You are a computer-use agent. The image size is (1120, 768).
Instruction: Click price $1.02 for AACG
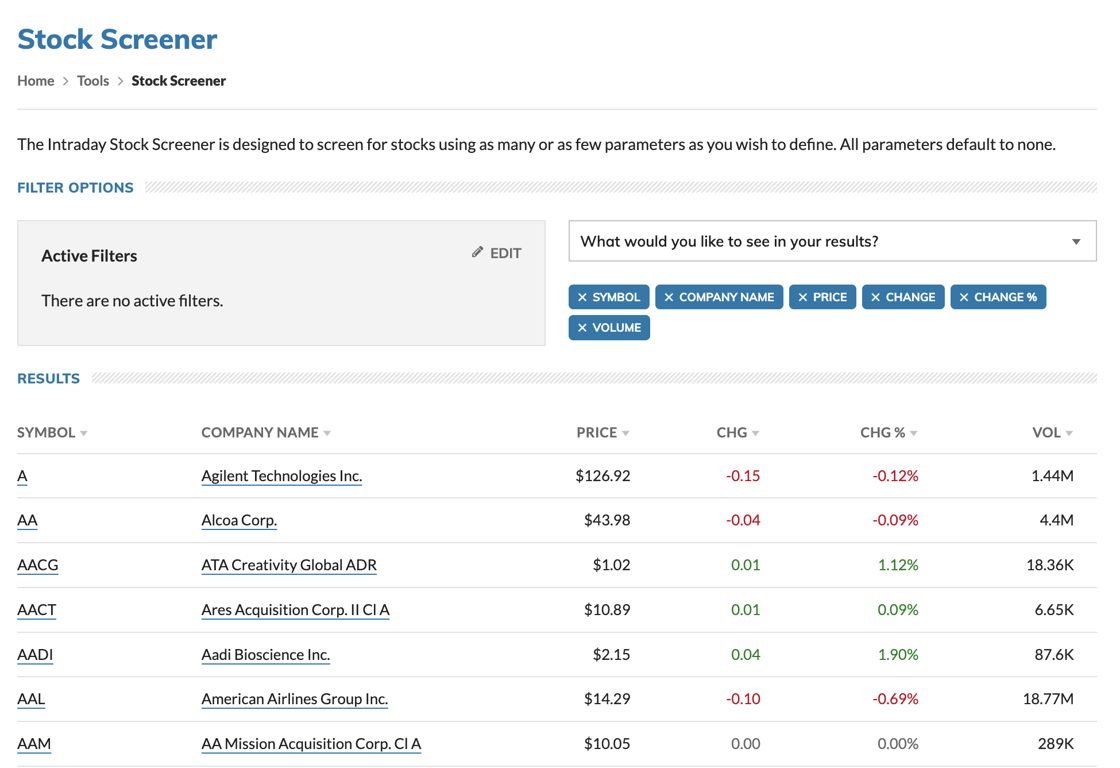[x=611, y=565]
